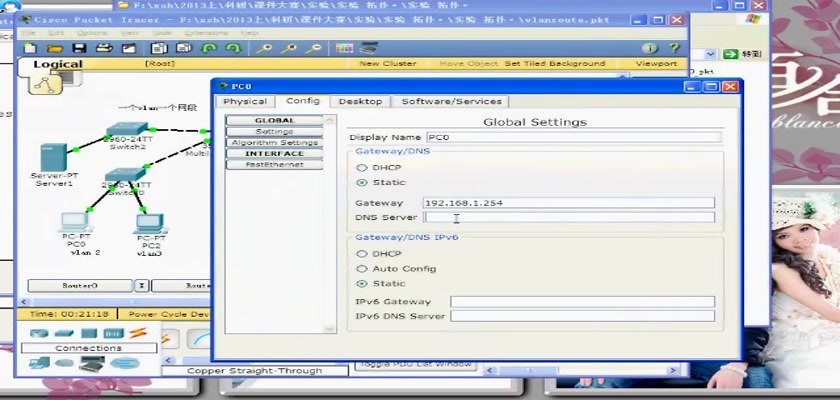The image size is (840, 400).
Task: Select the Wireless Devices category icon
Action: pyautogui.click(x=113, y=333)
